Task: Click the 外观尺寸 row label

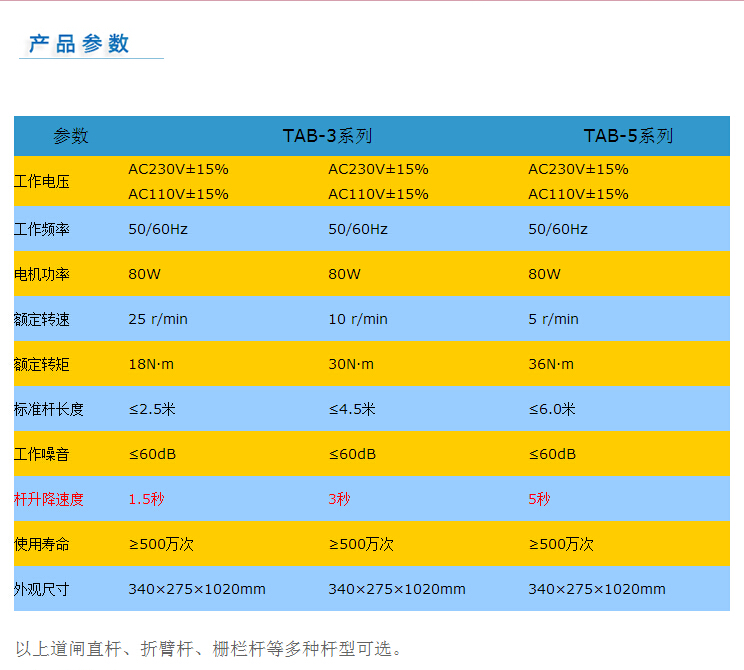Action: click(42, 589)
